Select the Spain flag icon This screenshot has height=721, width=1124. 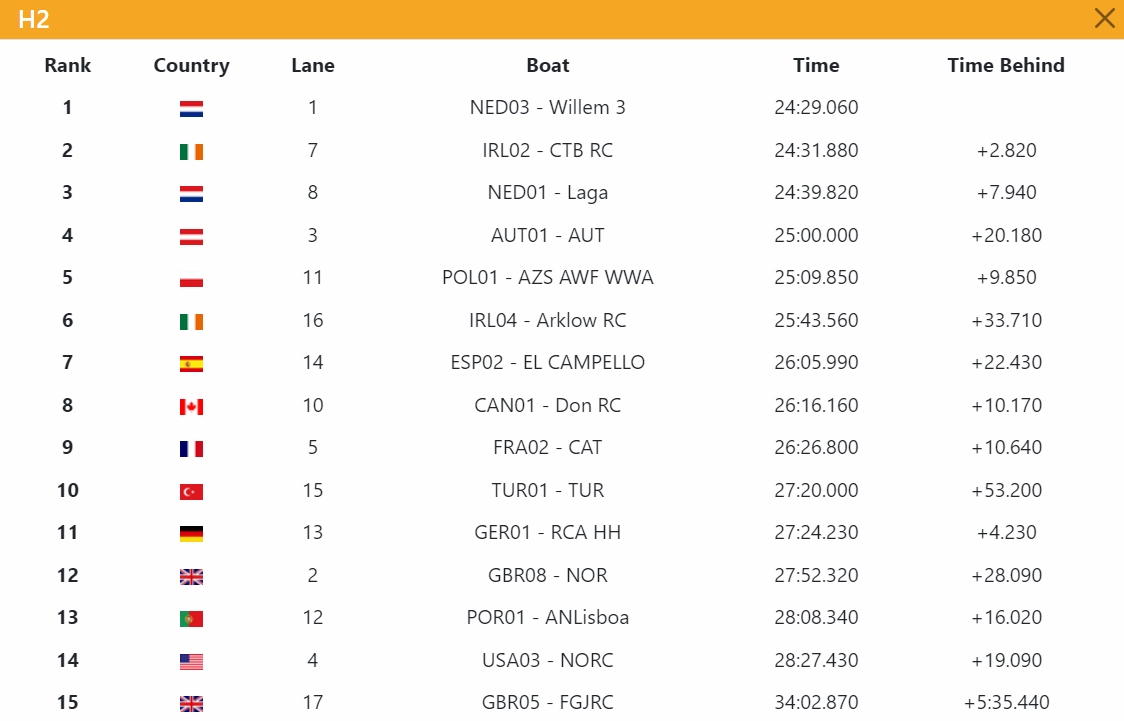pyautogui.click(x=191, y=364)
